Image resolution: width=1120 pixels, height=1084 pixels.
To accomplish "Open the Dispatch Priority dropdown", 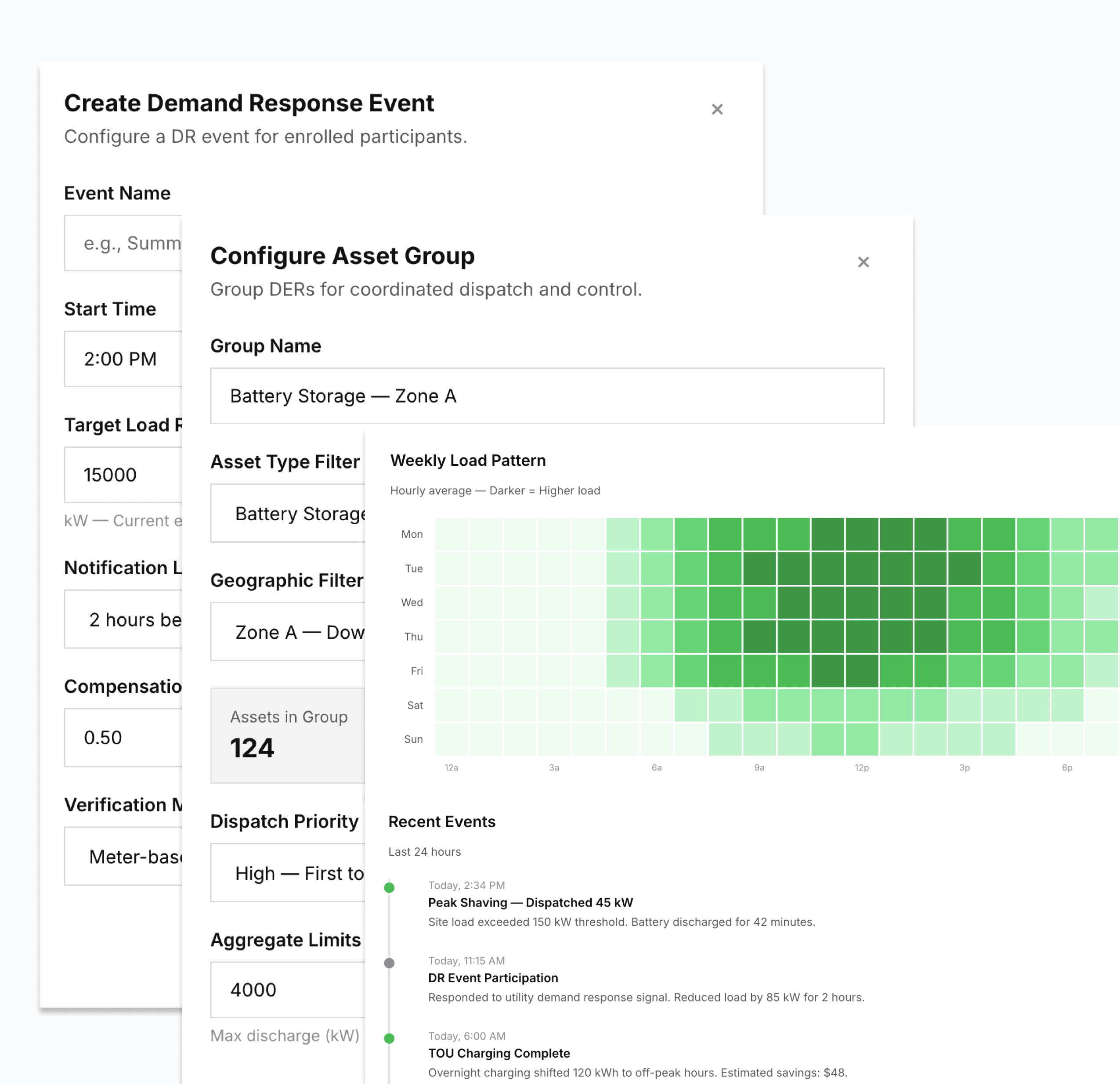I will tap(287, 873).
